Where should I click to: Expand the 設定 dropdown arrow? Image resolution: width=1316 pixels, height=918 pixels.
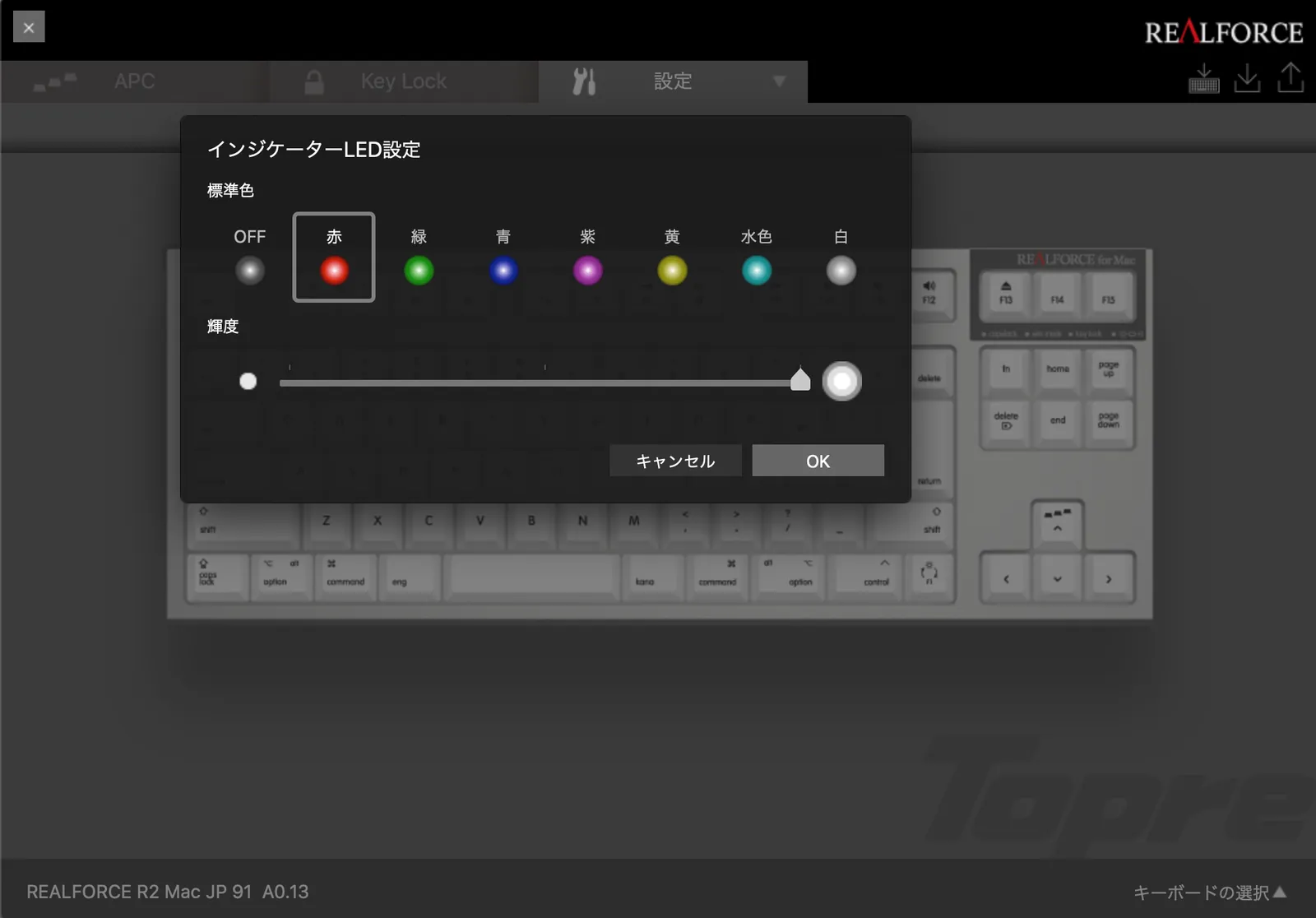(779, 81)
